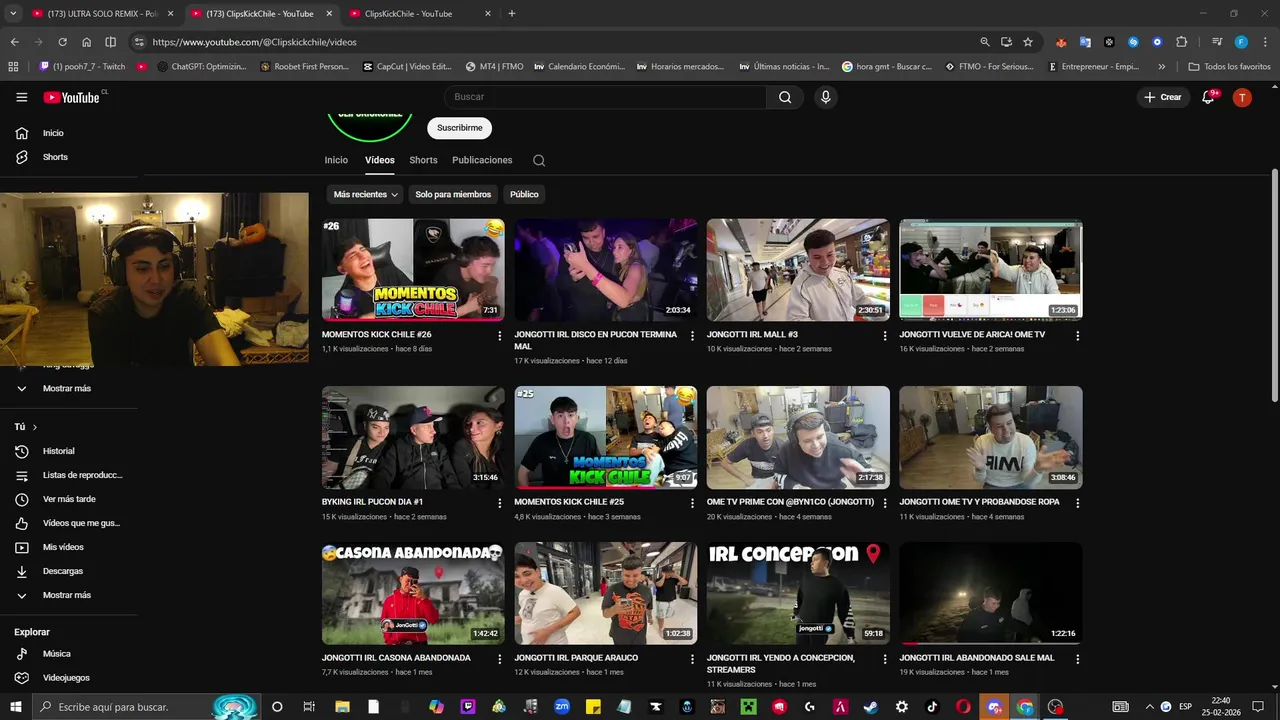Viewport: 1280px width, 720px height.
Task: Open Chrome extensions puzzle icon
Action: coord(1181,42)
